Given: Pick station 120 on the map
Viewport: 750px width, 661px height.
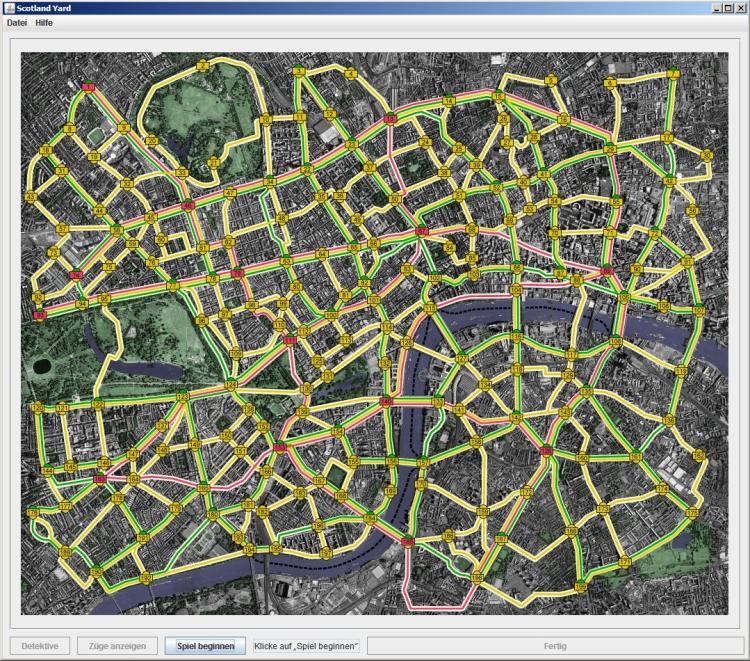Looking at the screenshot, I should click(37, 408).
